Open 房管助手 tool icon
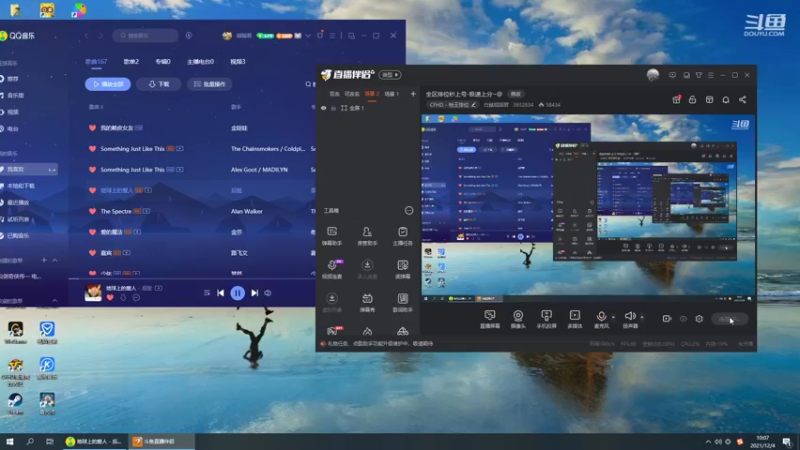The width and height of the screenshot is (800, 450). pos(367,236)
